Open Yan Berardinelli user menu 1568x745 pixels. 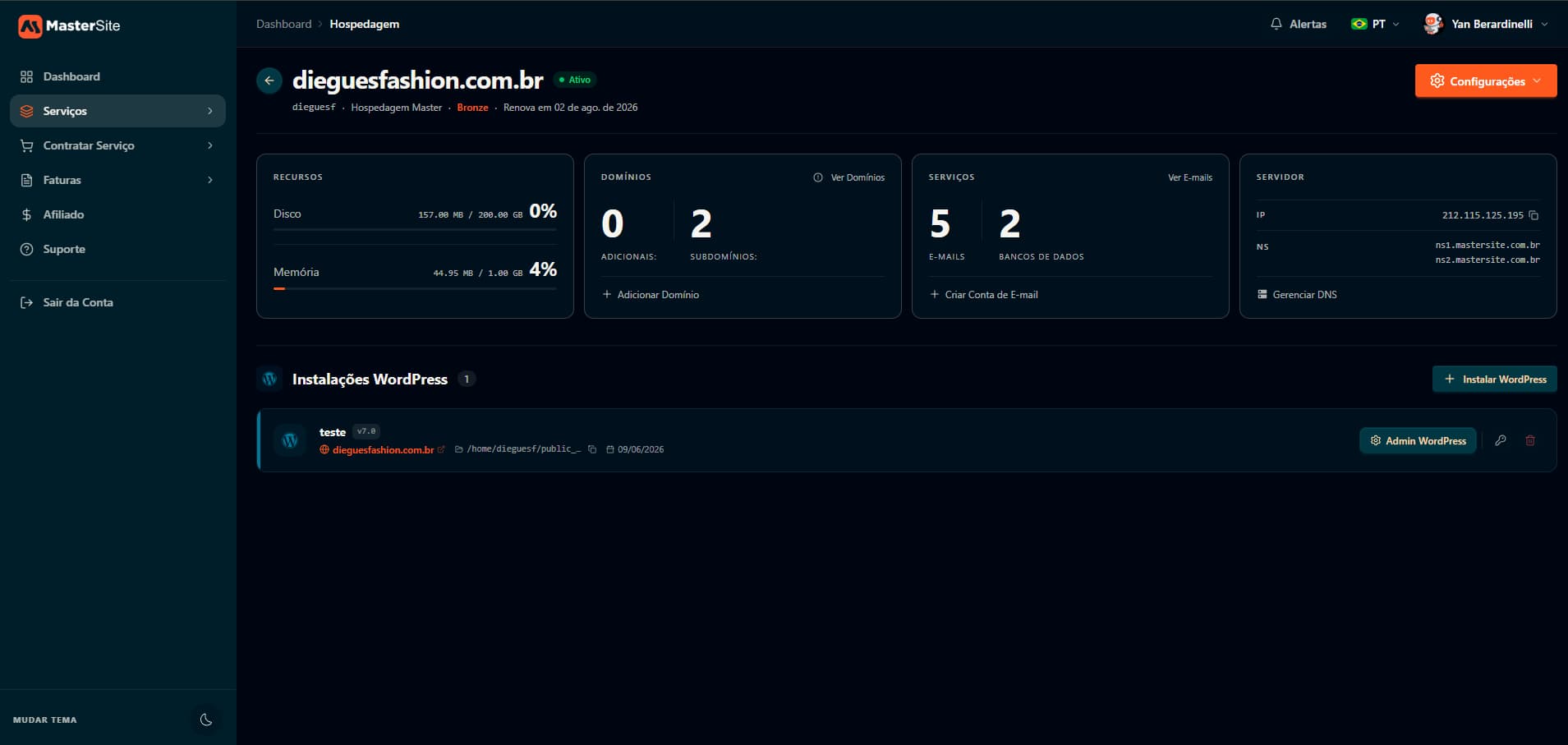click(x=1485, y=24)
